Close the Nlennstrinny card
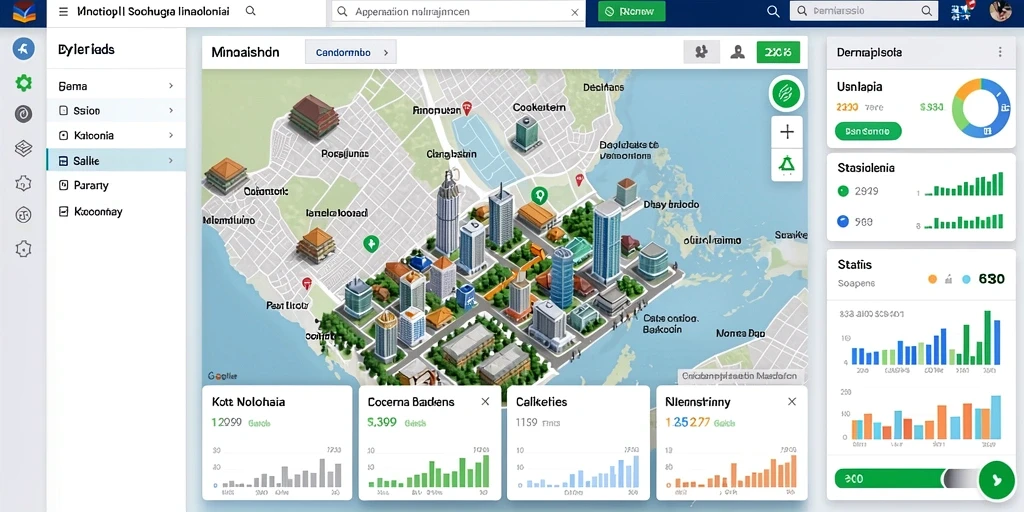 click(792, 402)
